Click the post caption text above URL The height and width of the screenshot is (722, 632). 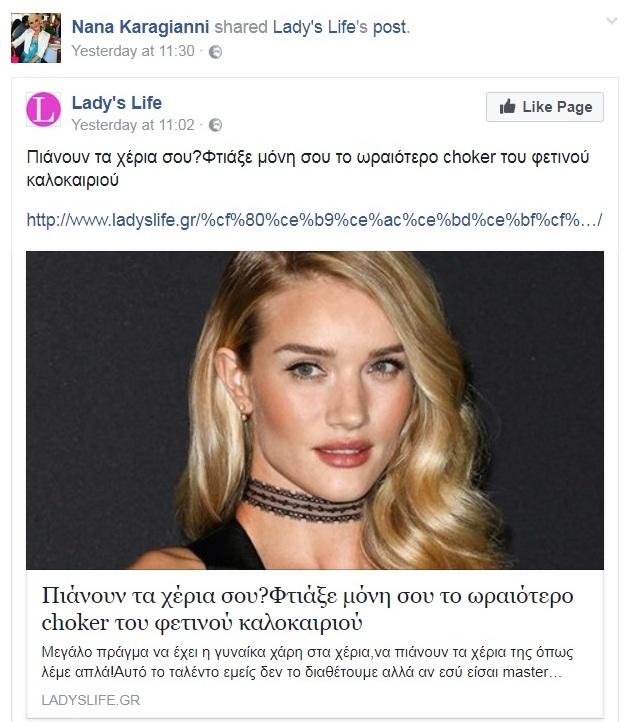300,170
